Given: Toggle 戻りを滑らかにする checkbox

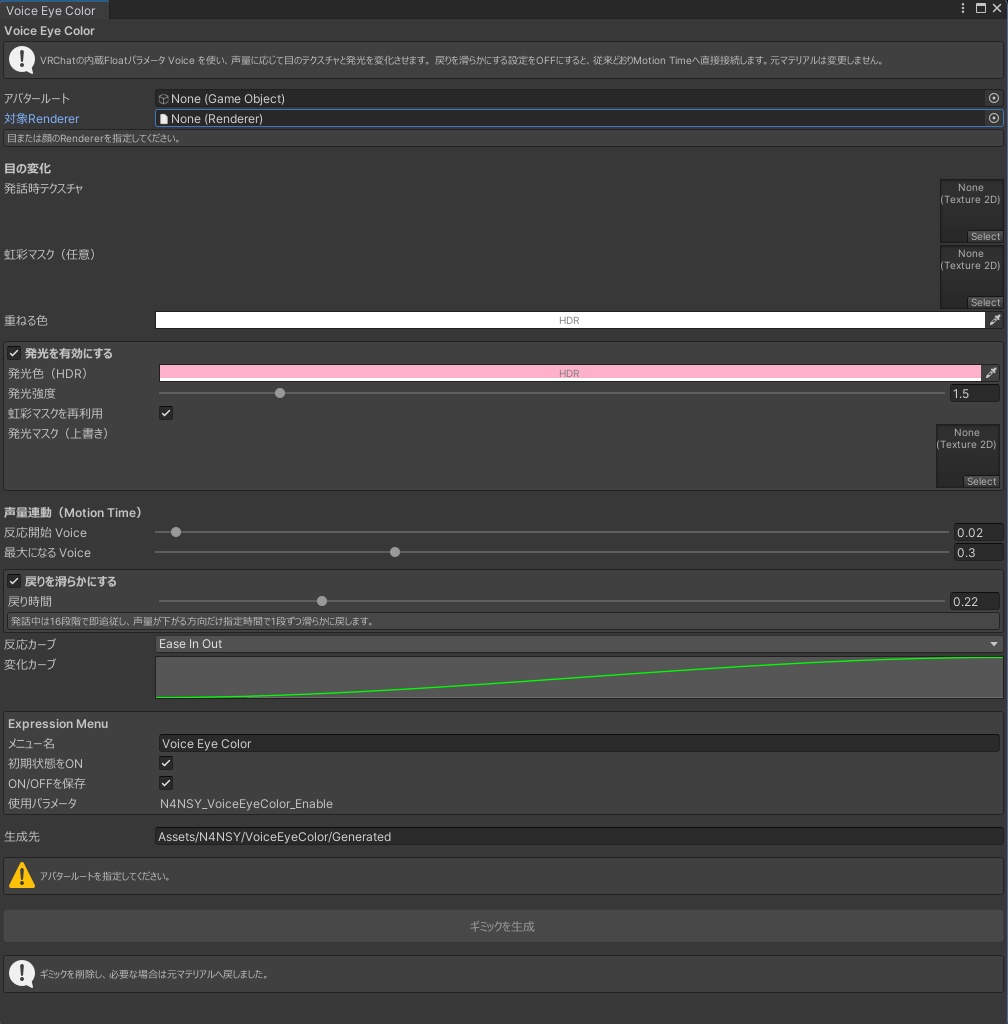Looking at the screenshot, I should pos(14,581).
